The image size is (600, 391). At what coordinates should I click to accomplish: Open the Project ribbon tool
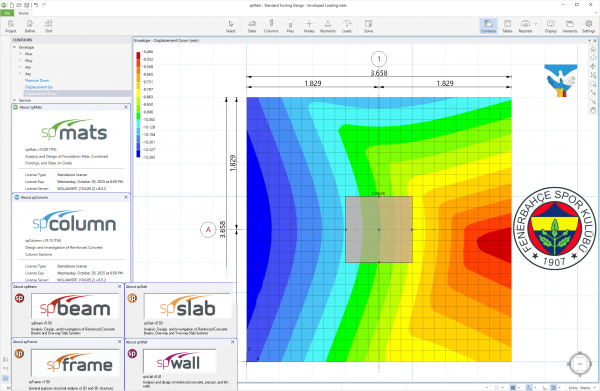[x=11, y=26]
